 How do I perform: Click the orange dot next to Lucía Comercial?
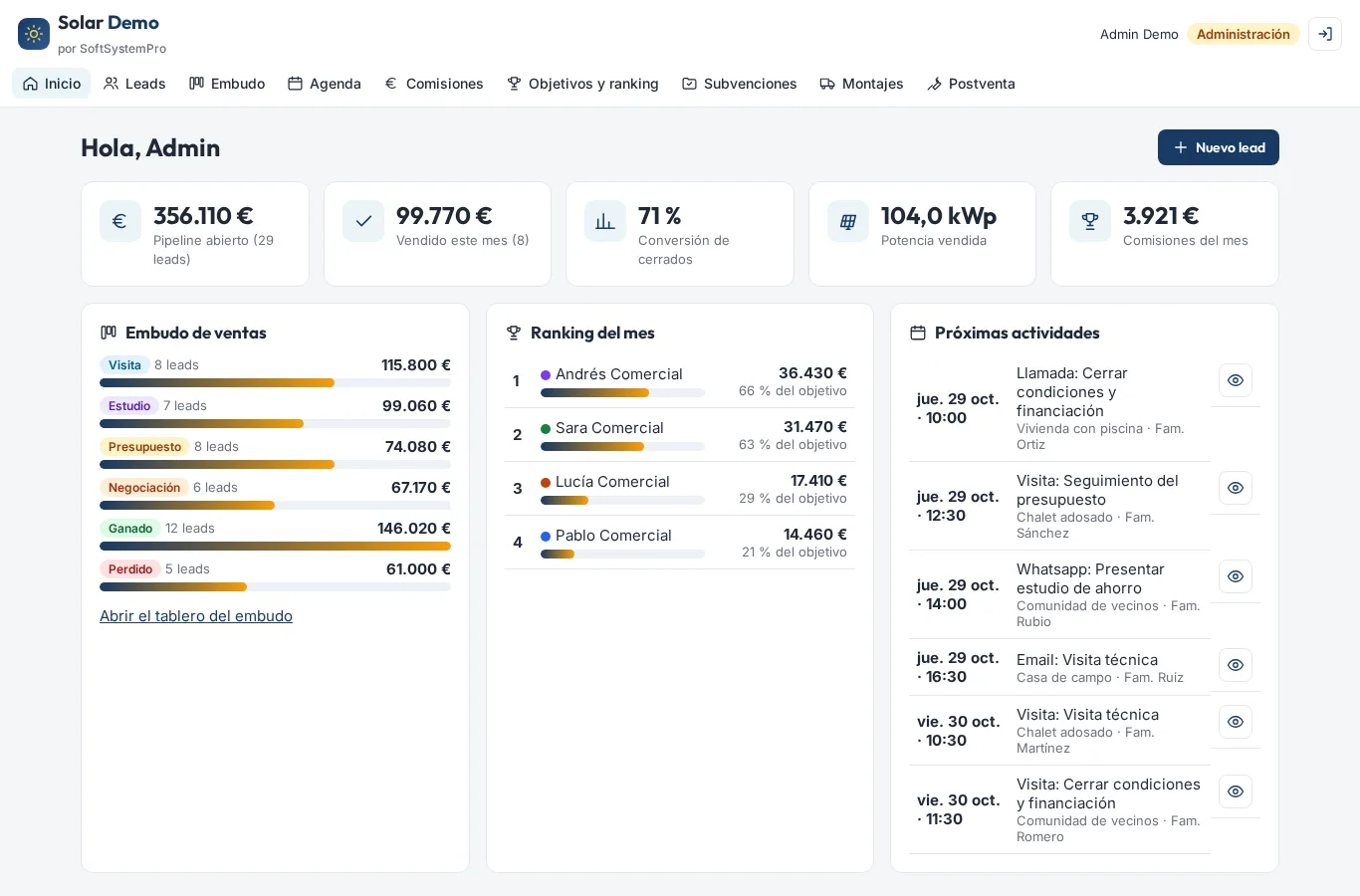click(546, 483)
